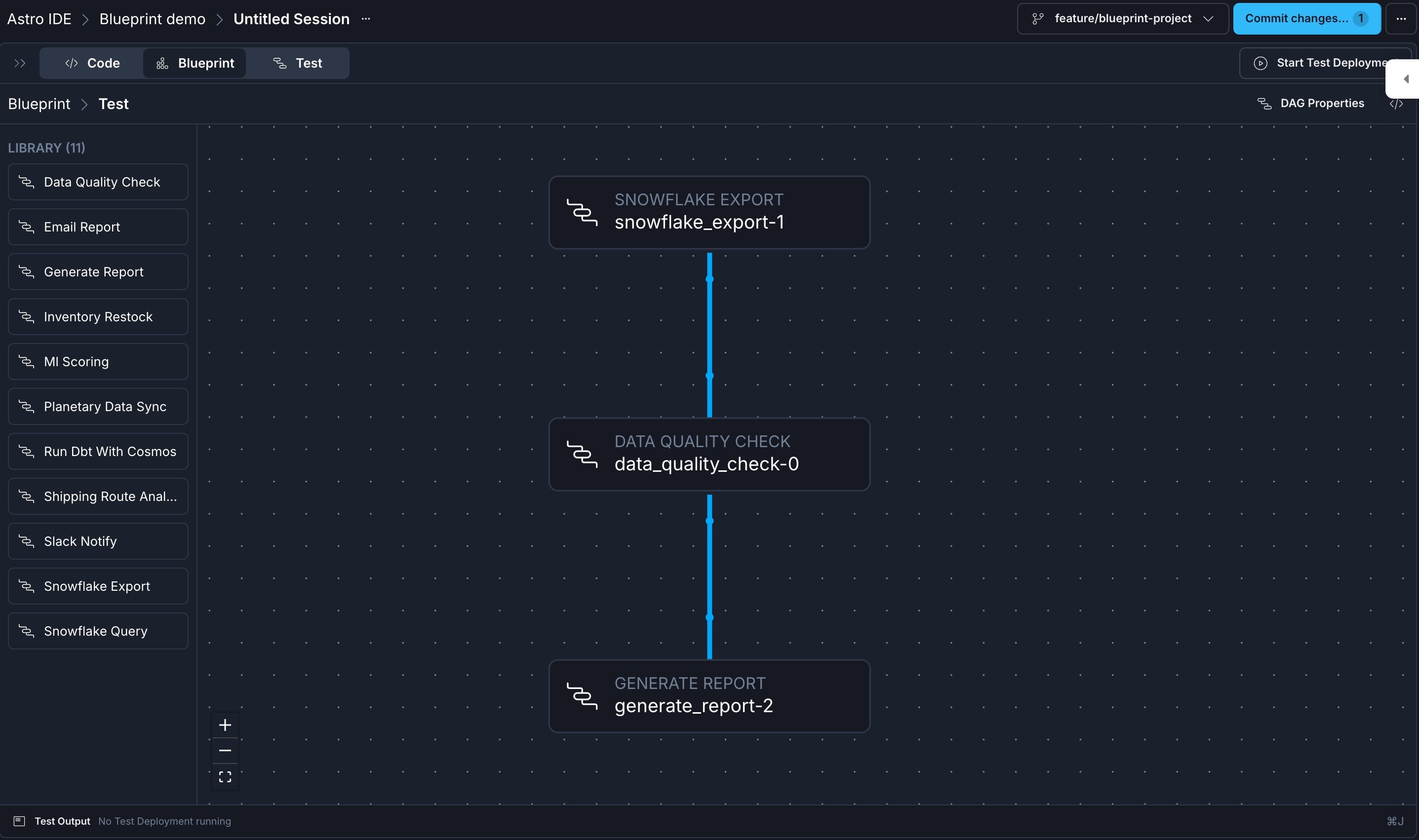Screen dimensions: 1419x840
Task: Select the snowflake_export-1 node on canvas
Action: [709, 212]
